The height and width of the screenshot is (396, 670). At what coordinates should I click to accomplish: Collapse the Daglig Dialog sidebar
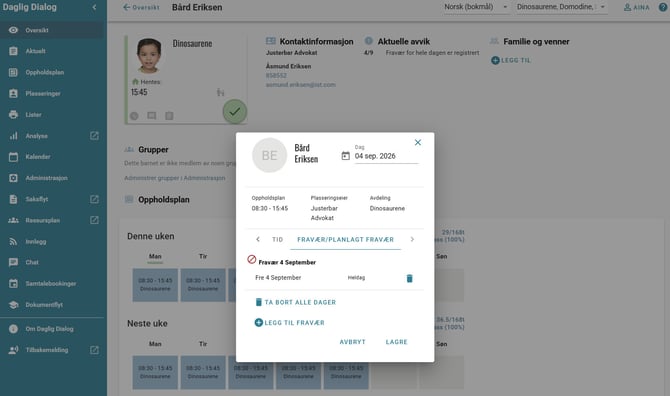pyautogui.click(x=94, y=7)
